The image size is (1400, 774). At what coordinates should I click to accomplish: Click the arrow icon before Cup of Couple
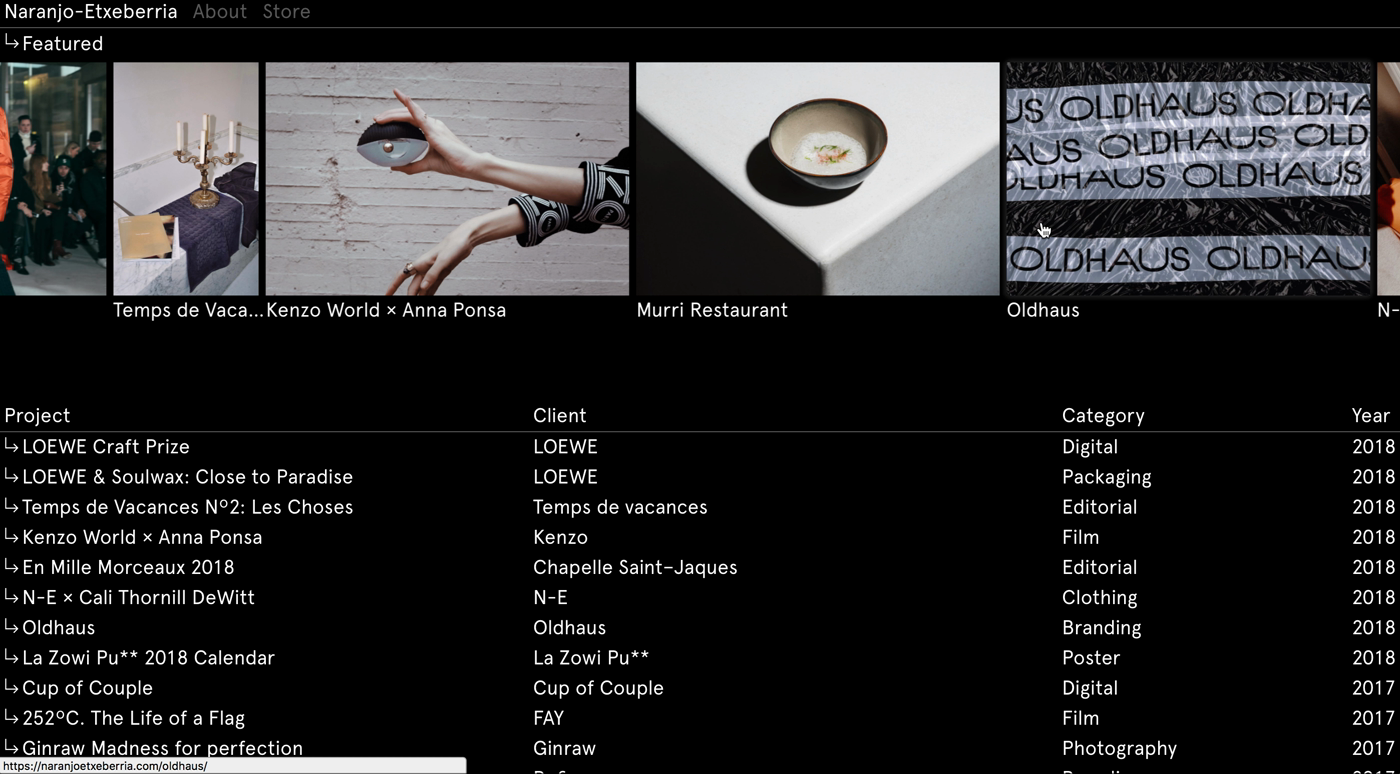pyautogui.click(x=12, y=686)
